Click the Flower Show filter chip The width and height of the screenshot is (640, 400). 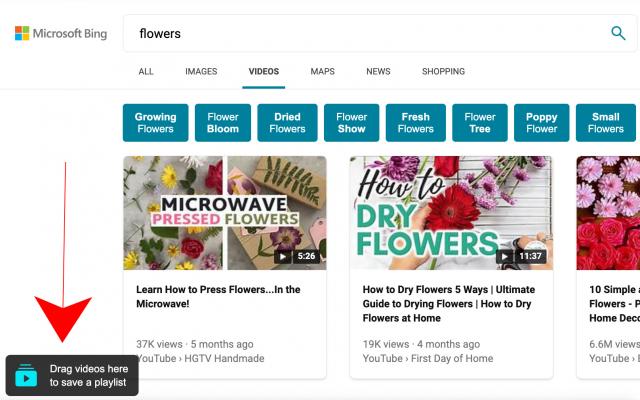[351, 123]
